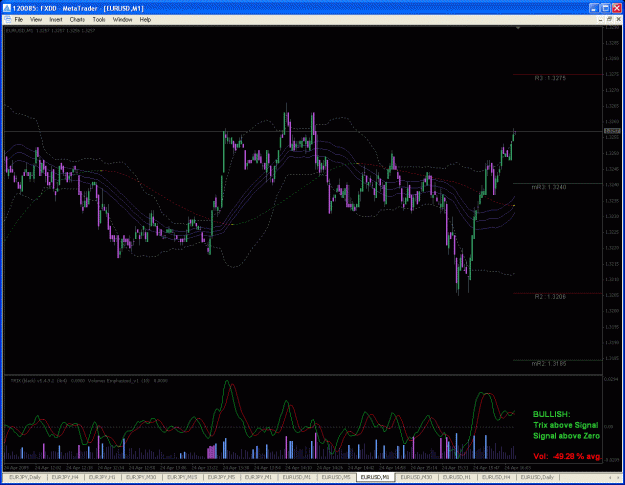Open the Tools menu
625x485 pixels.
99,20
